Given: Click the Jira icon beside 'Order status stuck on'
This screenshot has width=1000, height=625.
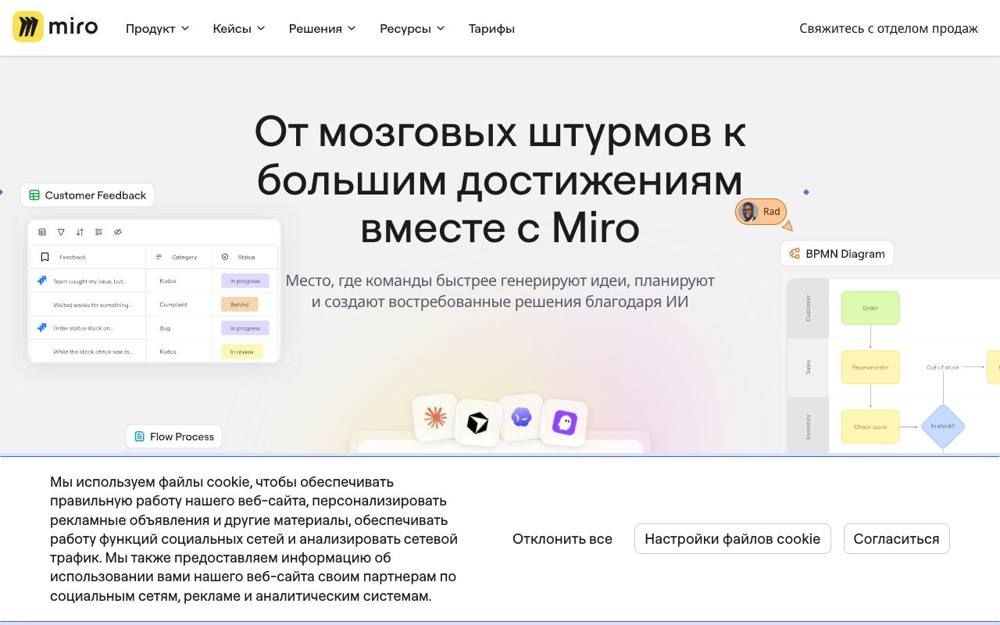Looking at the screenshot, I should 42,328.
